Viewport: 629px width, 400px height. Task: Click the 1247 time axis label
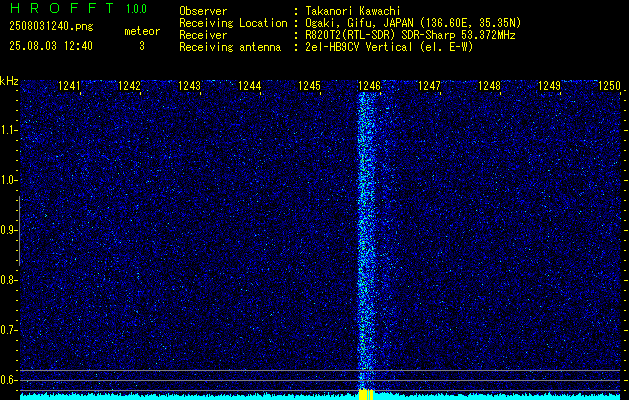coord(429,86)
